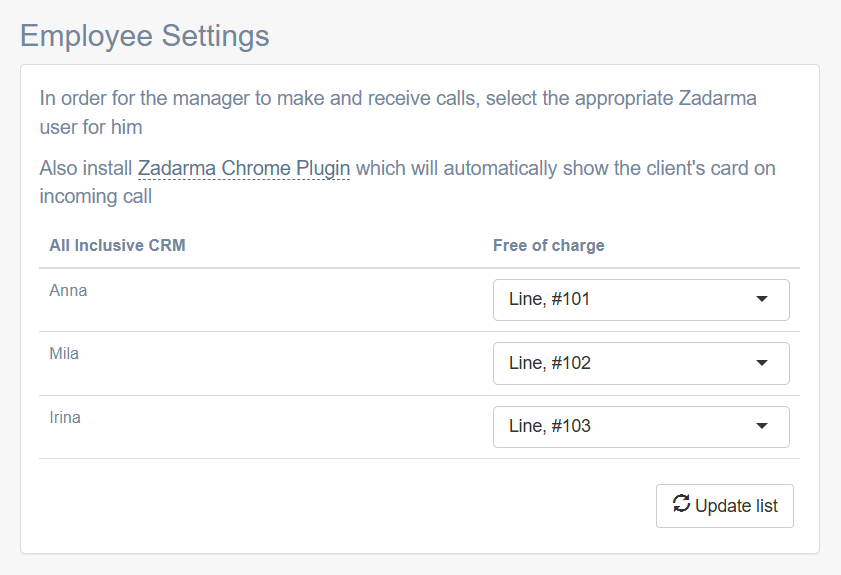Click the arrow icon on Anna's line selector

762,299
